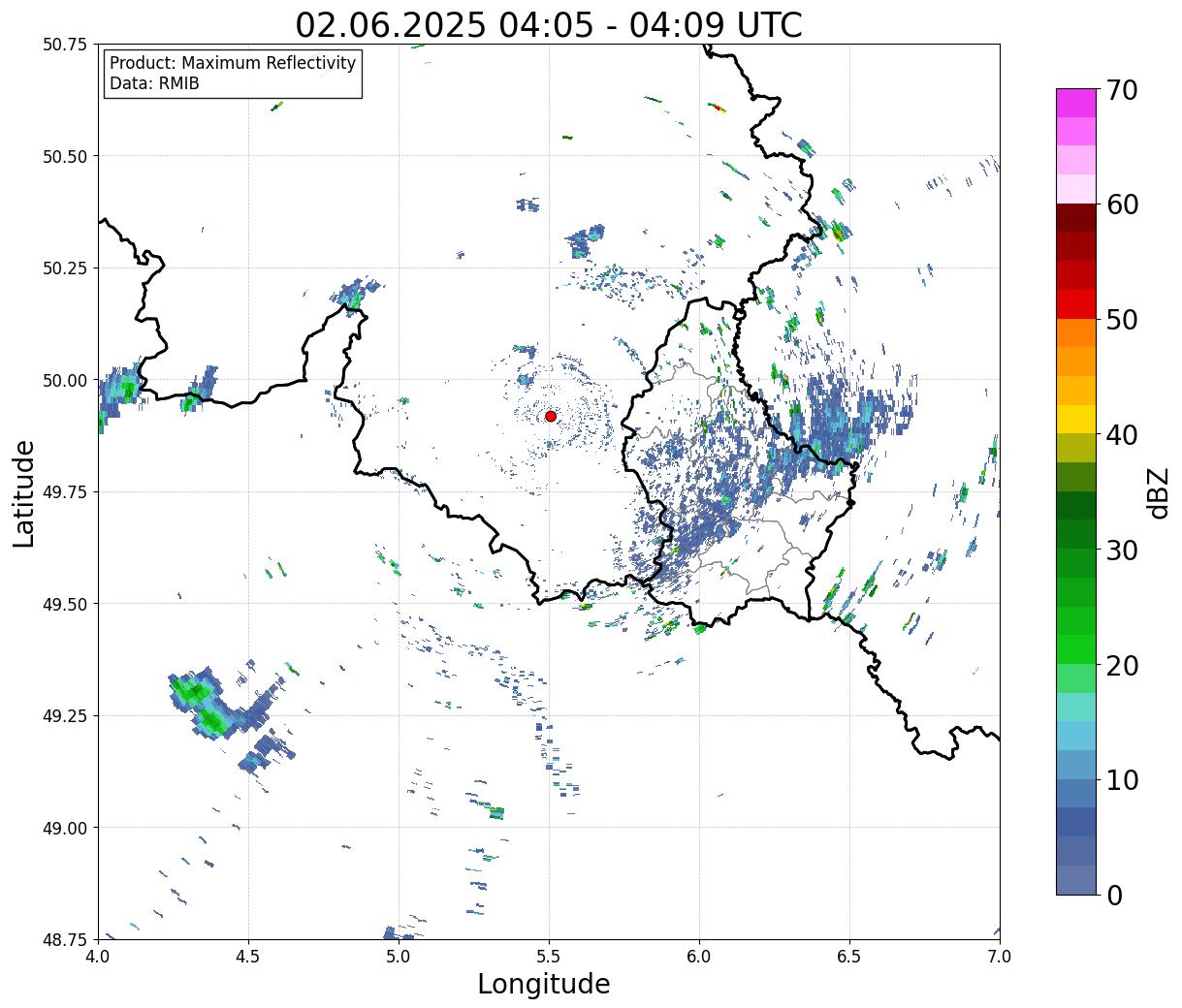Click the longitude tick label 6.5
Screen dimensions: 1182x1008
[x=849, y=956]
